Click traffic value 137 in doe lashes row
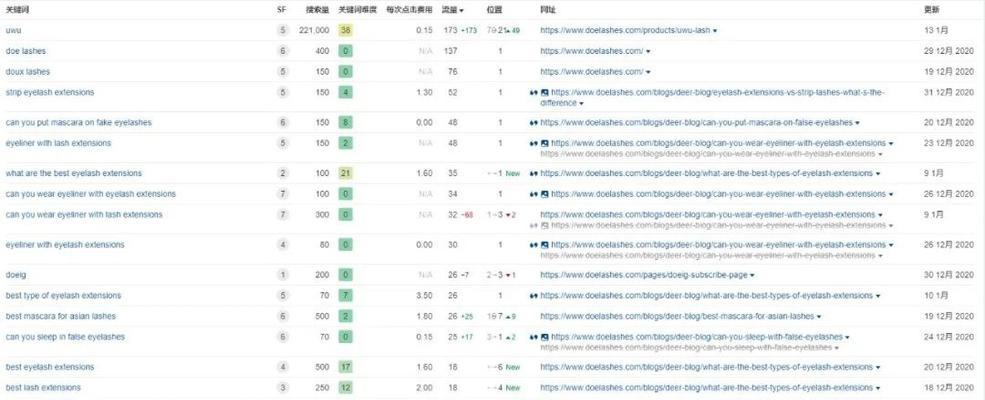Screen dimensions: 985x400 pos(450,51)
